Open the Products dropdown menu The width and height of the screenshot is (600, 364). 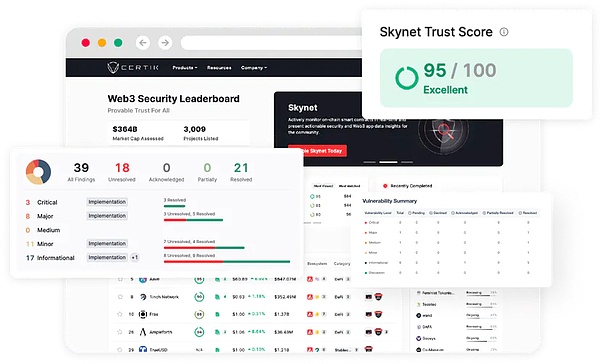pos(185,68)
